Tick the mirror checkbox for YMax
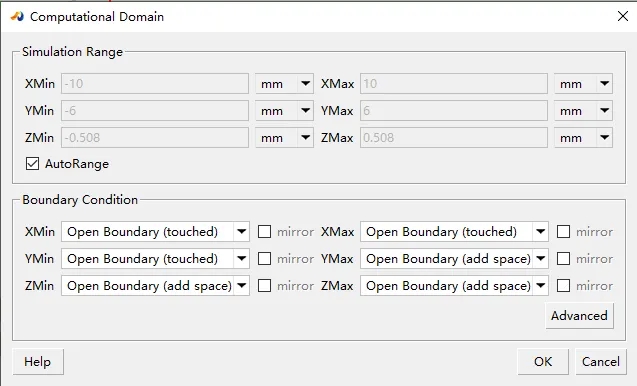637x386 pixels. [563, 258]
